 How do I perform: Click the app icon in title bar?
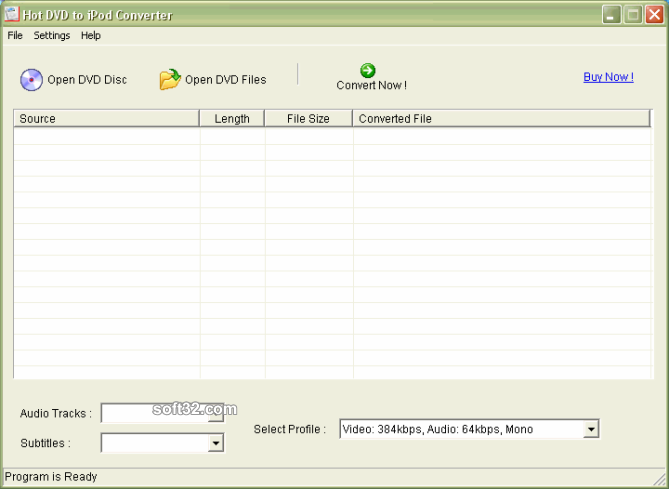point(12,14)
